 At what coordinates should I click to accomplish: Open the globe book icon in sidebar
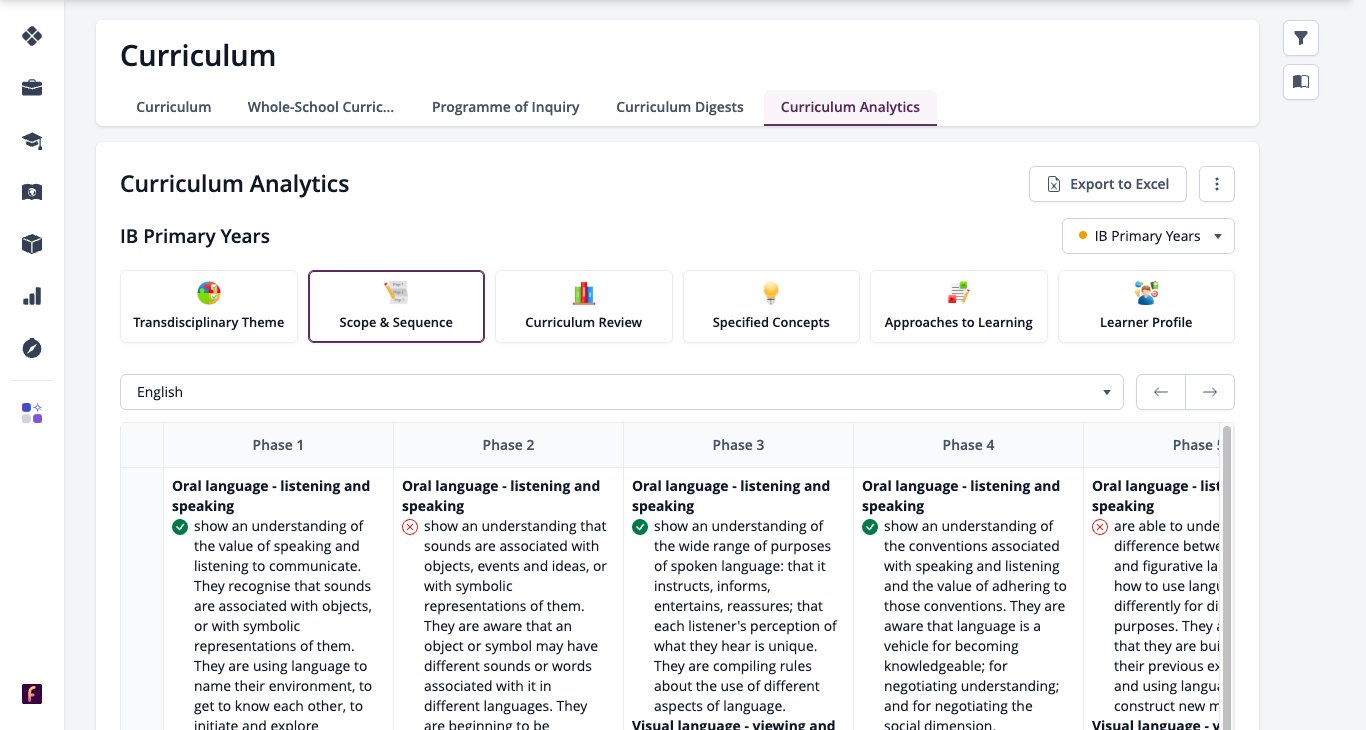[32, 192]
